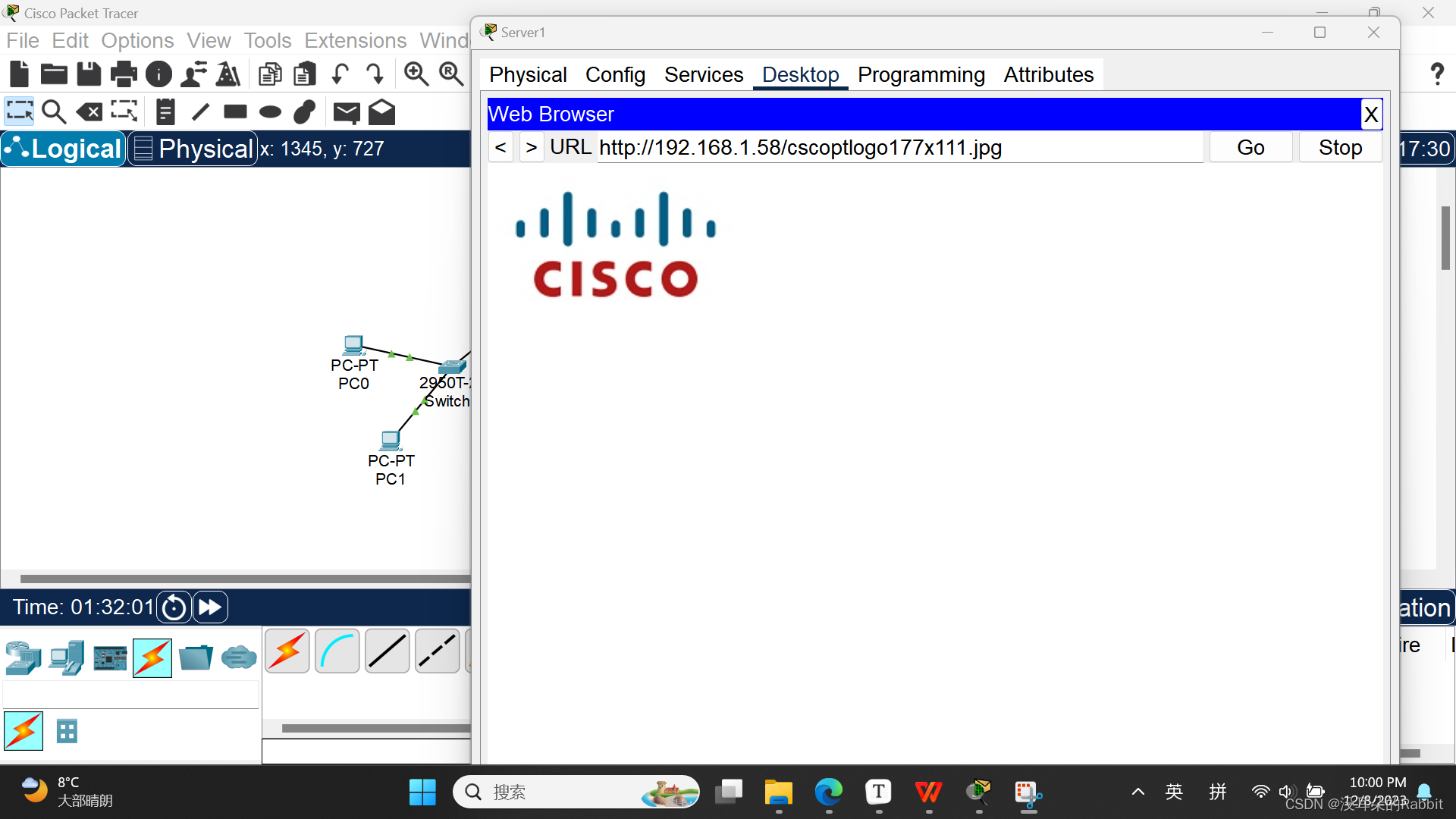Screen dimensions: 1456x819
Task: Choose the Draw Ellipse tool
Action: pyautogui.click(x=270, y=112)
